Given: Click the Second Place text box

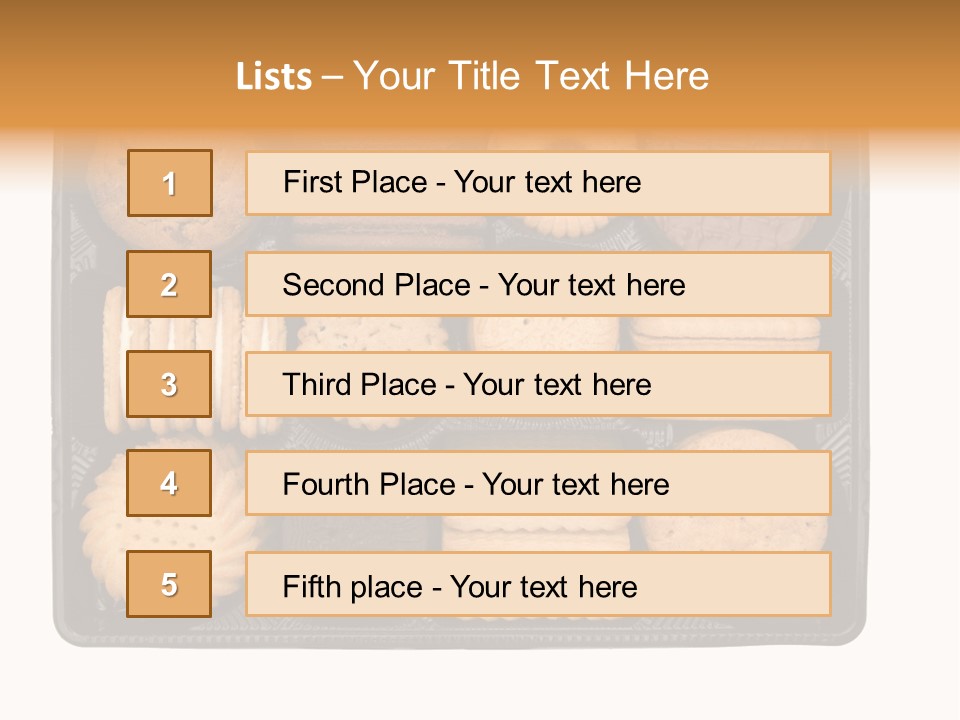Looking at the screenshot, I should click(x=538, y=284).
